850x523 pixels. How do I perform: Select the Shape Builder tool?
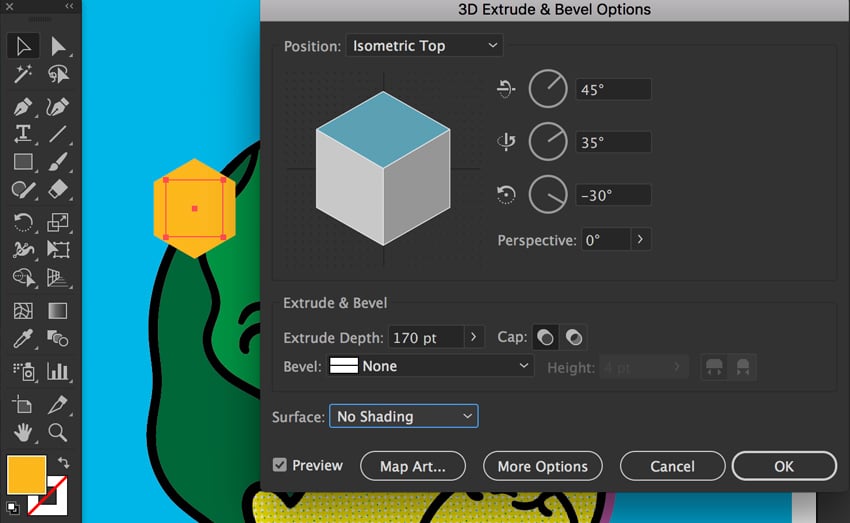tap(23, 277)
